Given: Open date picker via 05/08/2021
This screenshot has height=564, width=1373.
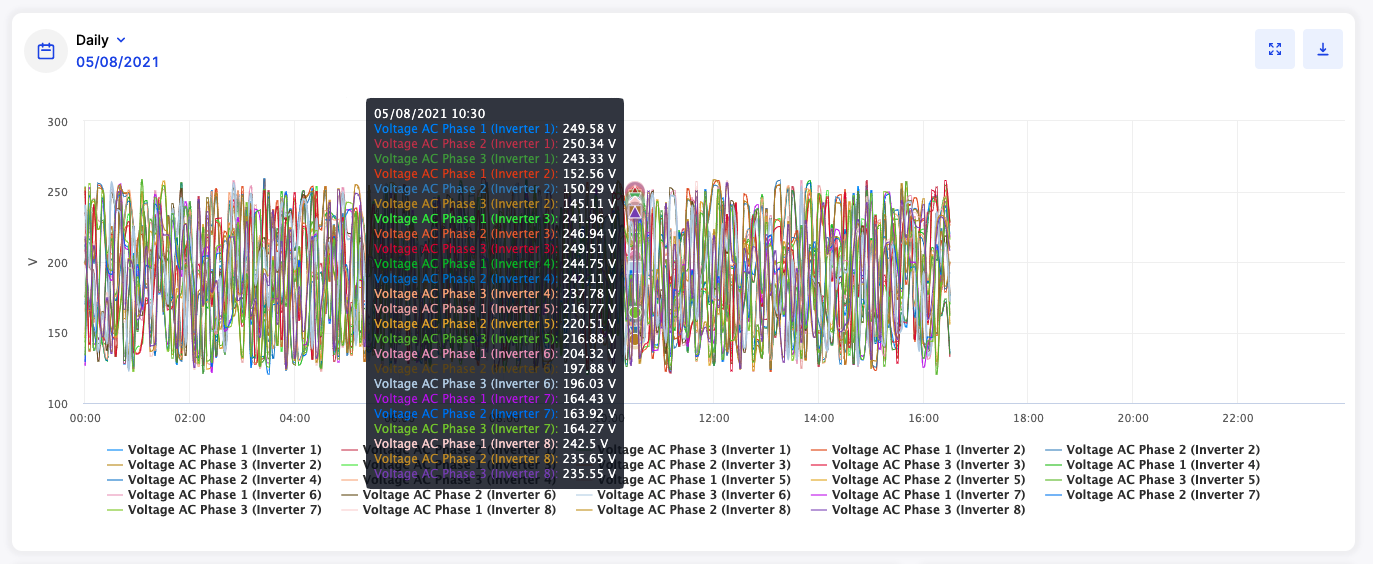Looking at the screenshot, I should click(x=117, y=62).
